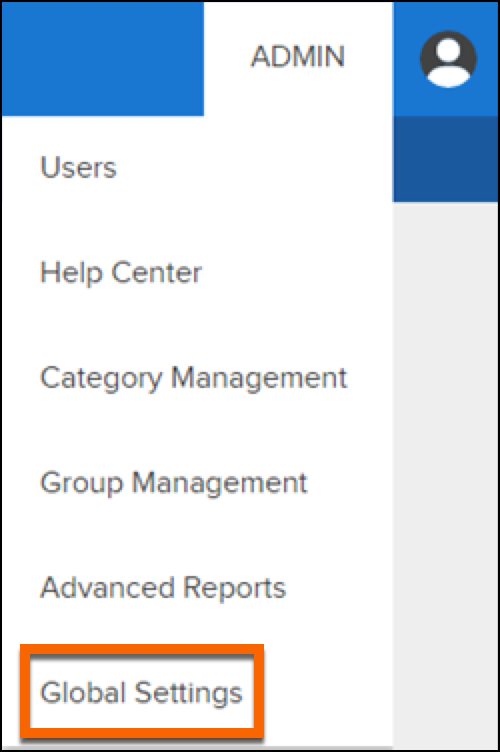Image resolution: width=500 pixels, height=752 pixels.
Task: Go to the Users administration page
Action: click(x=79, y=167)
